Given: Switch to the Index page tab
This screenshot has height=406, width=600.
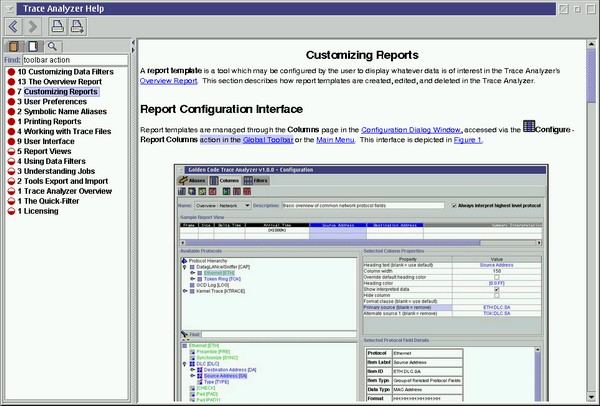Looking at the screenshot, I should 34,47.
